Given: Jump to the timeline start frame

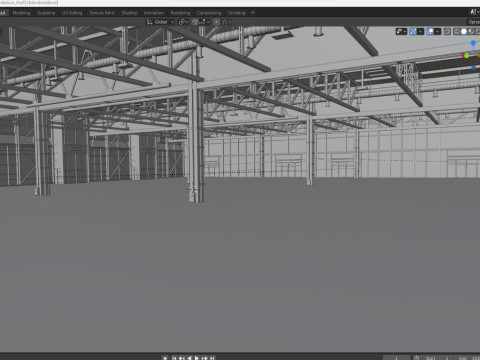Looking at the screenshot, I should (174, 358).
